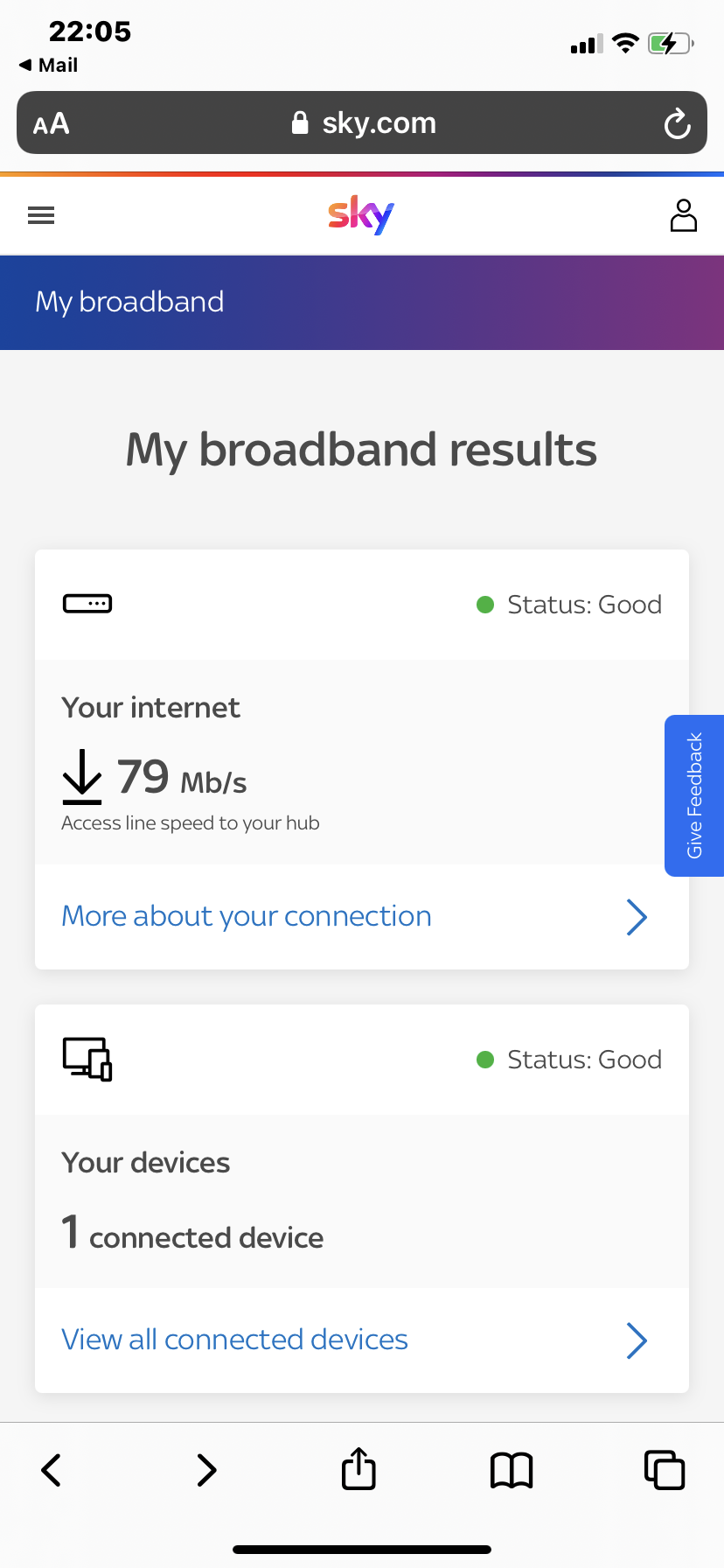Tap the page reload icon

[x=677, y=123]
